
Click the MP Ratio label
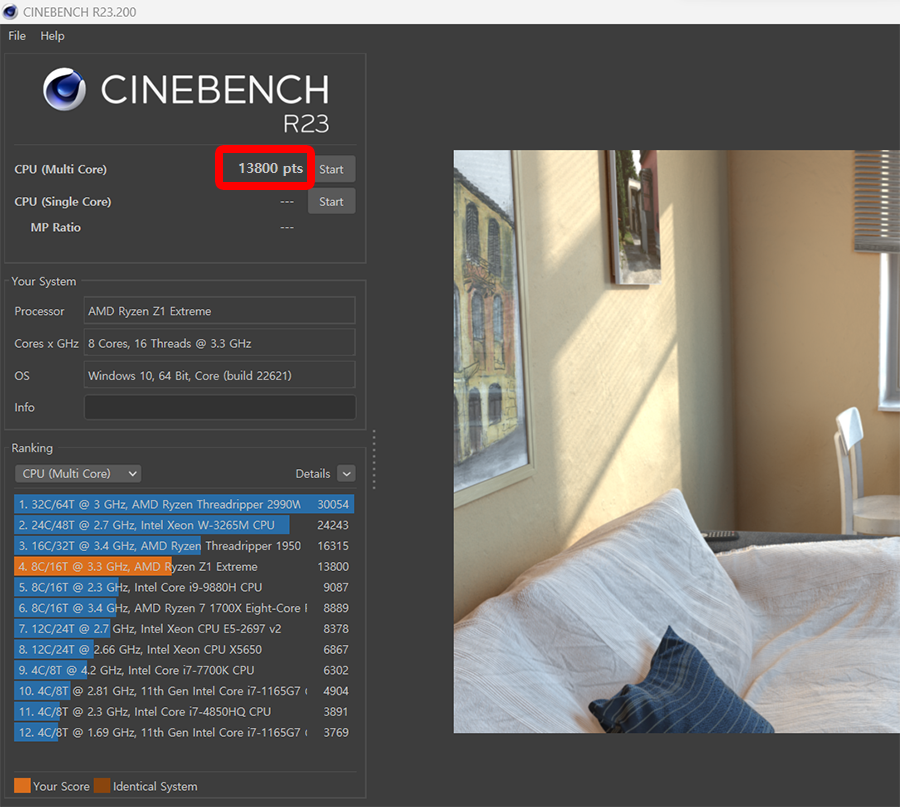[x=56, y=227]
